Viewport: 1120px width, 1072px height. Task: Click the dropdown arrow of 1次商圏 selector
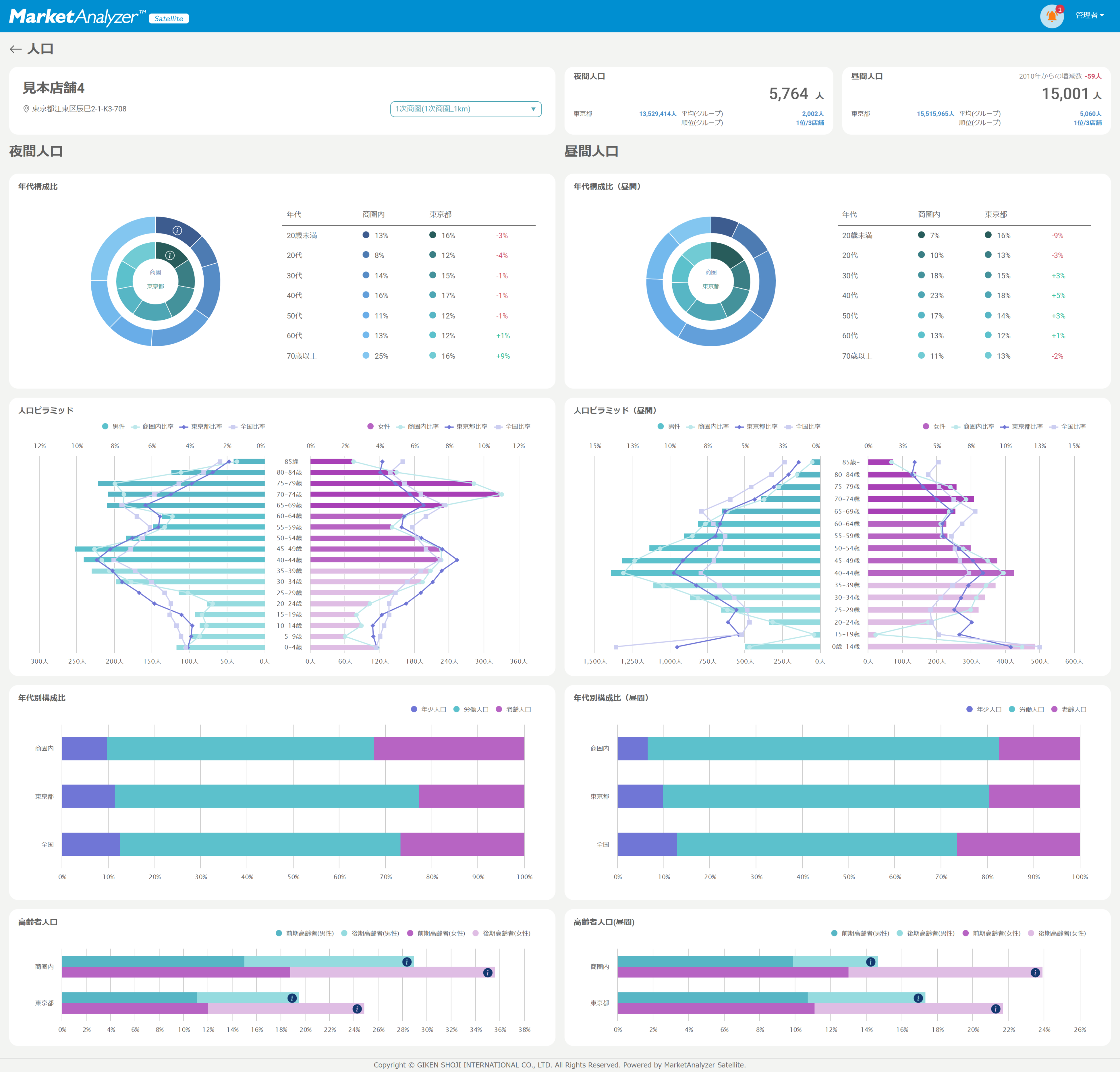pos(532,109)
